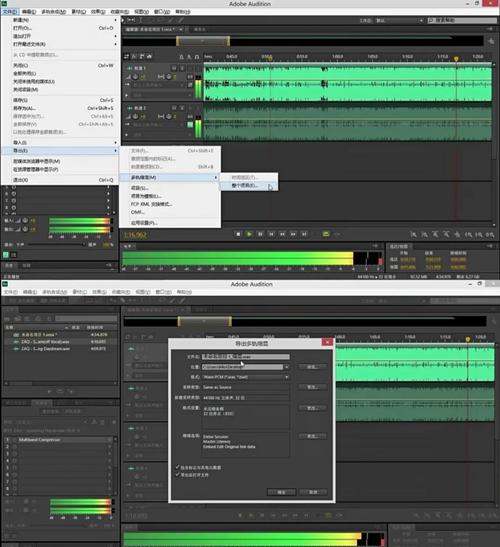The image size is (500, 547).
Task: Toggle Solo (S) on track 2 in upper window
Action: pyautogui.click(x=182, y=108)
